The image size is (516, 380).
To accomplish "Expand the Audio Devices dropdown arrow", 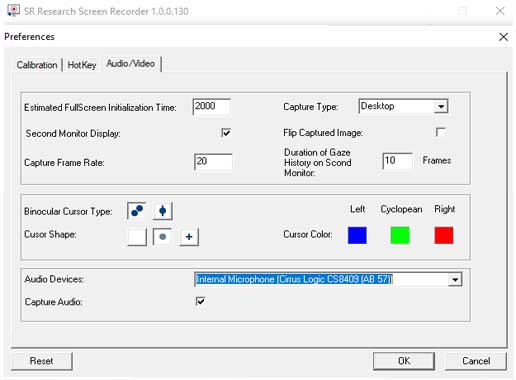I will click(x=455, y=279).
